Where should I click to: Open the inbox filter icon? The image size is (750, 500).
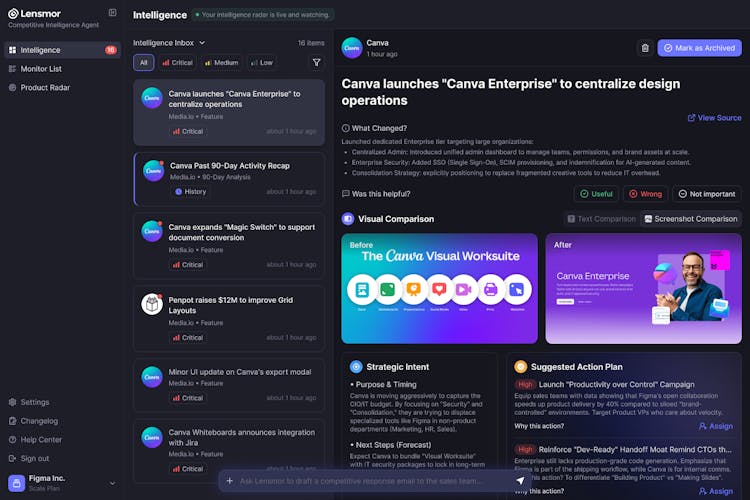click(316, 62)
